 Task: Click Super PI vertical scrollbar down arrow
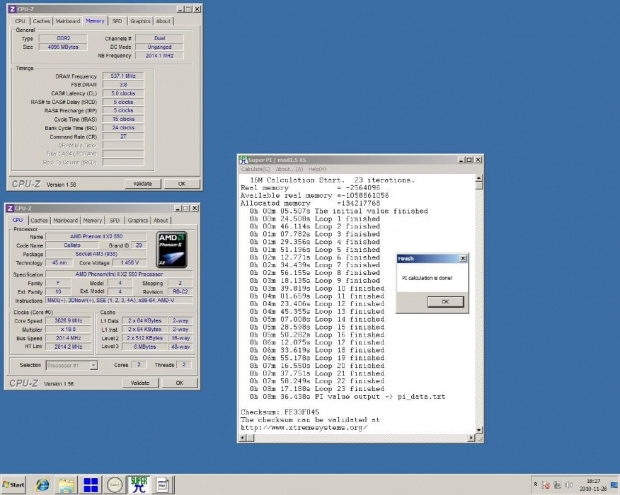point(479,430)
